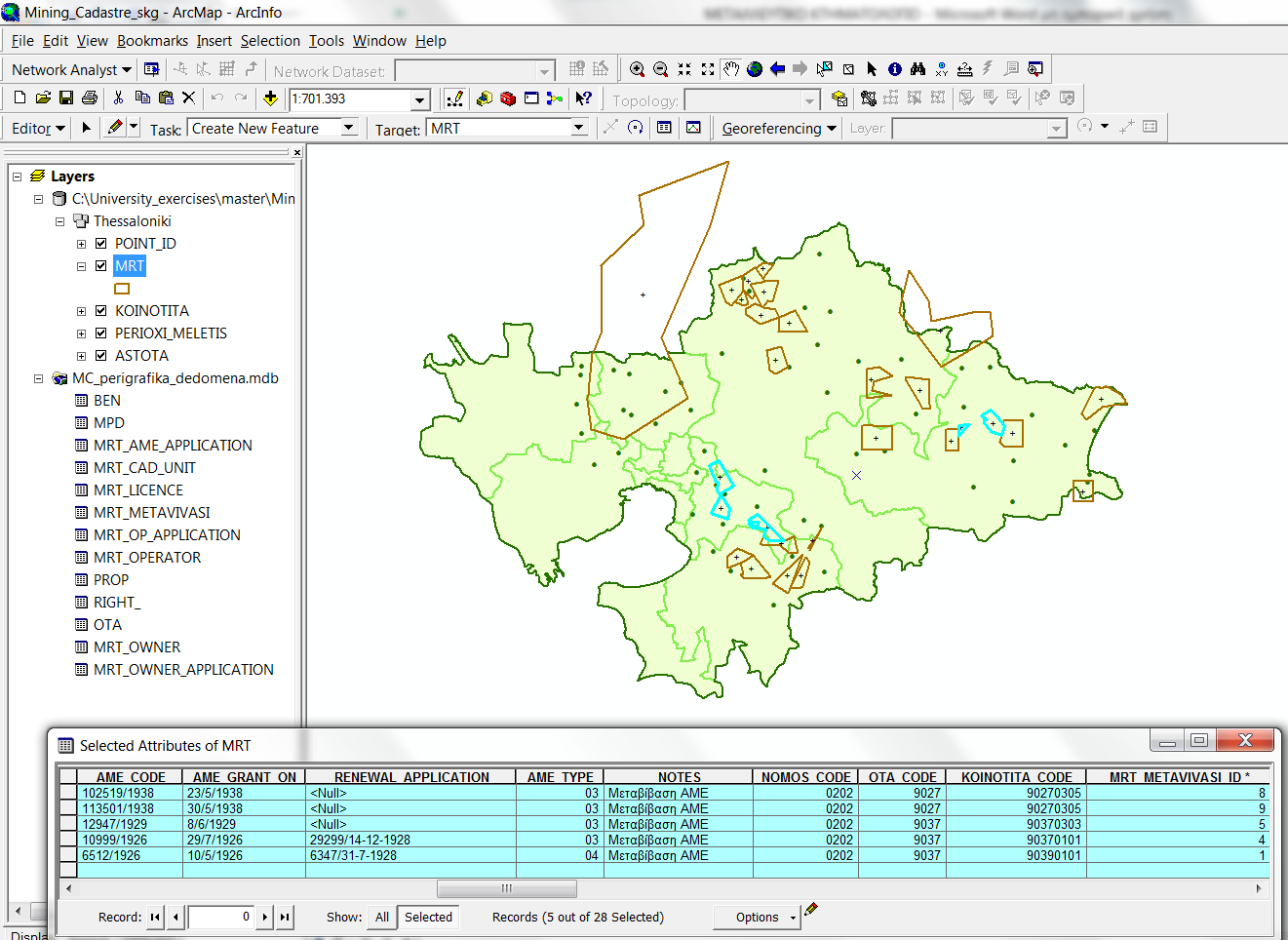Open the Task dropdown list

[x=349, y=128]
